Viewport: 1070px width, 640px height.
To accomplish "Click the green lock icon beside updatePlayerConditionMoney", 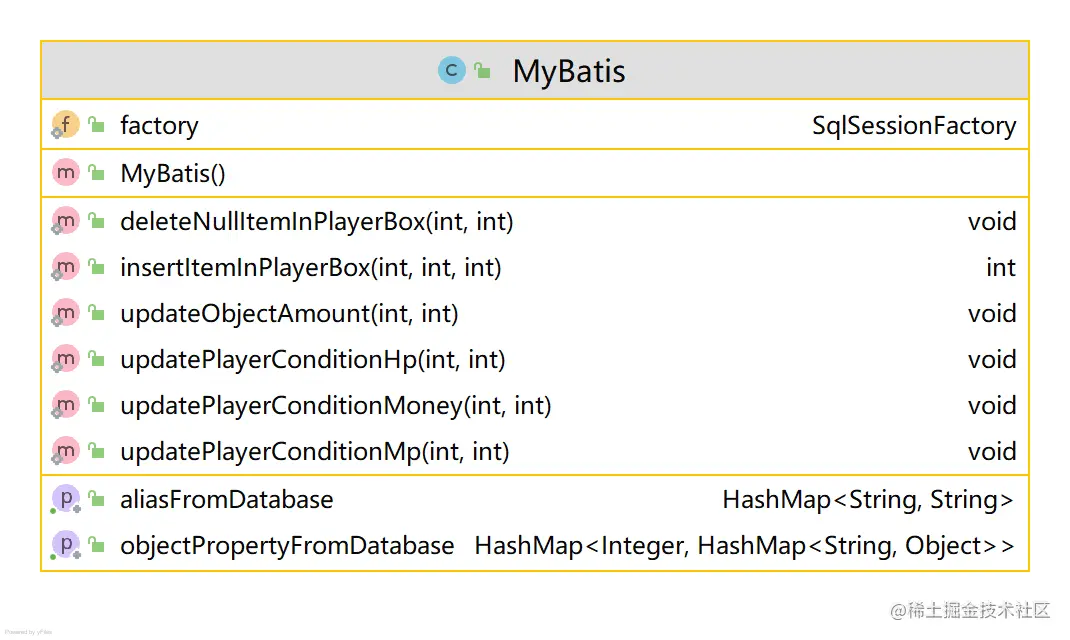I will 96,405.
